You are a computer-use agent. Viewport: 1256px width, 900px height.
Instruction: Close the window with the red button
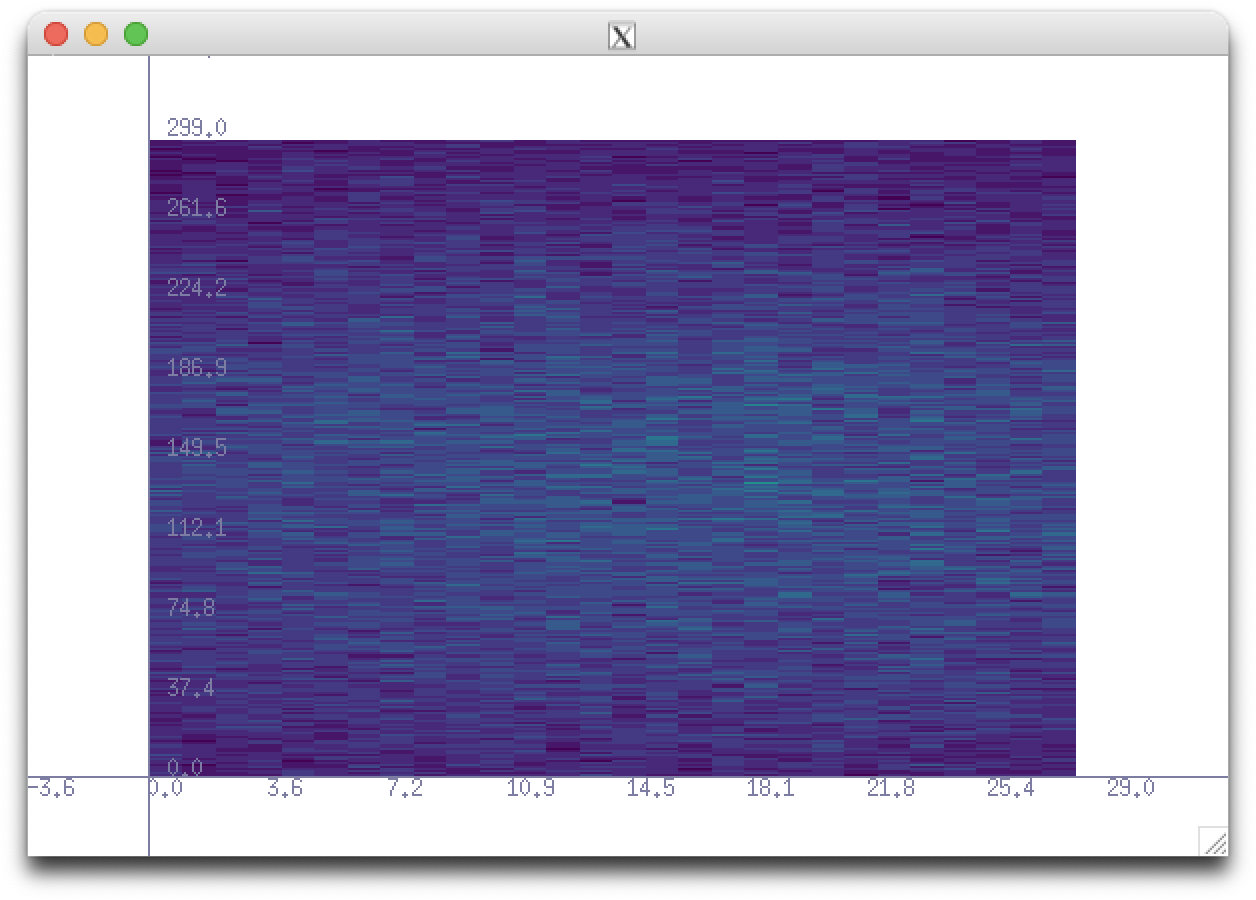point(56,34)
